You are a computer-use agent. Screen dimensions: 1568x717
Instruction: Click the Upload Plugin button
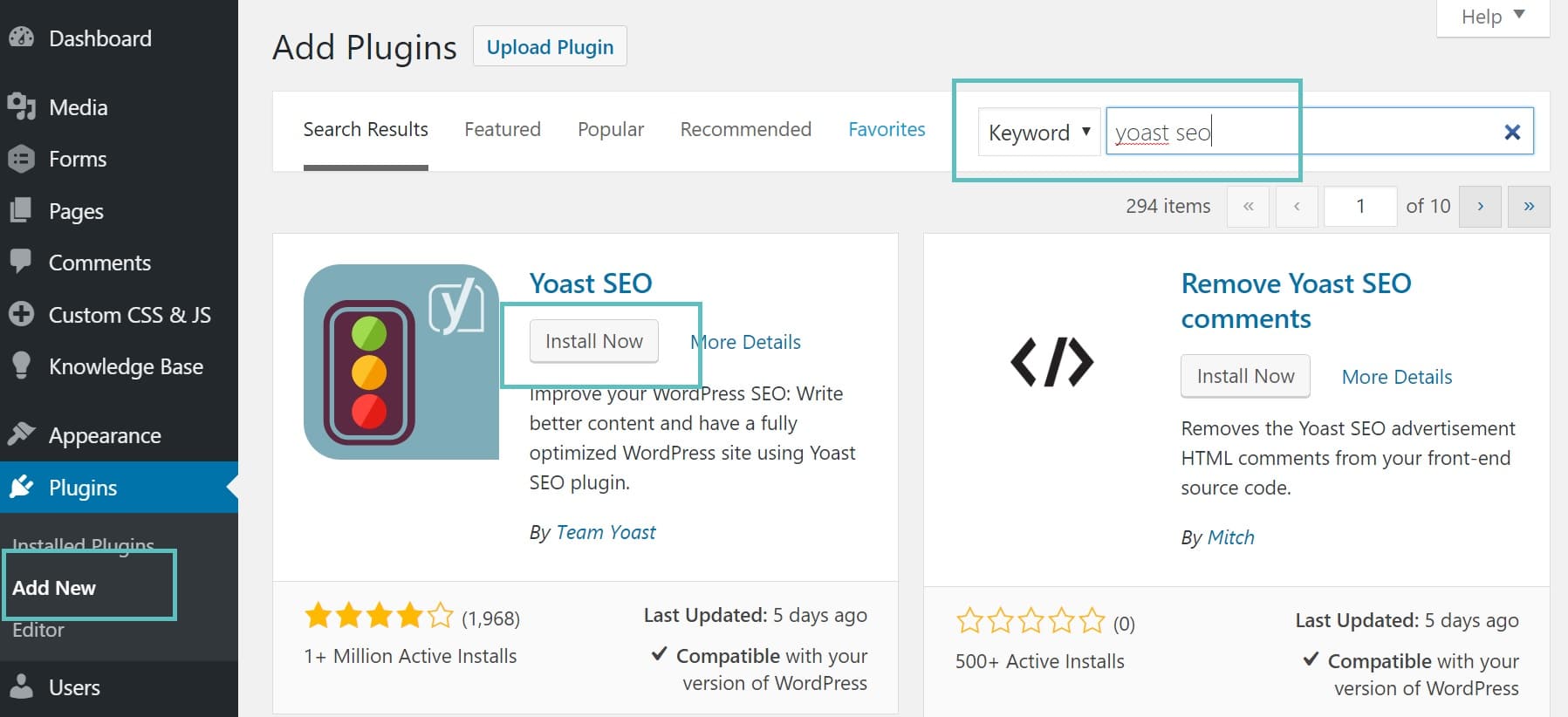click(550, 47)
